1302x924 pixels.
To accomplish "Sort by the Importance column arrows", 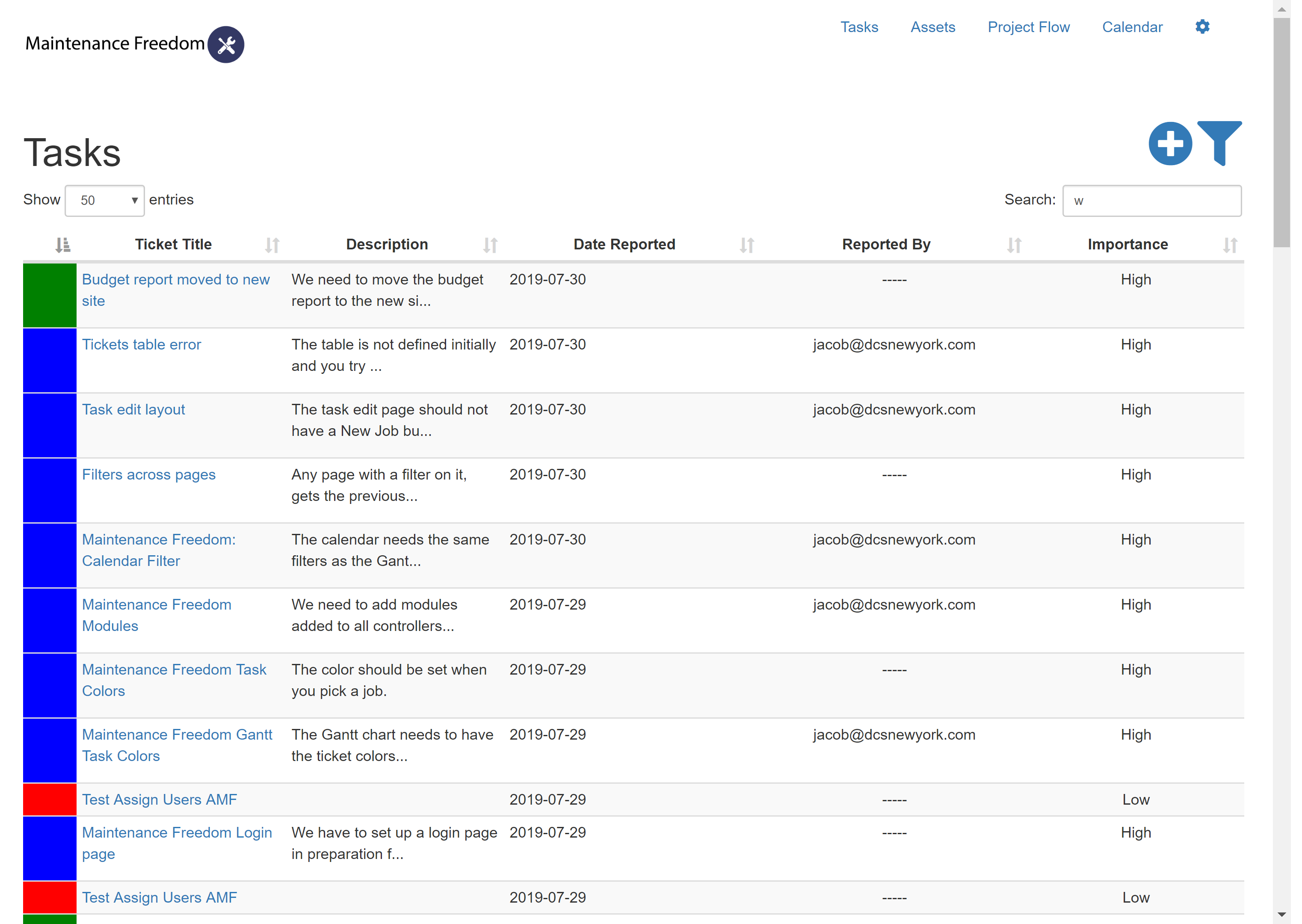I will 1230,245.
